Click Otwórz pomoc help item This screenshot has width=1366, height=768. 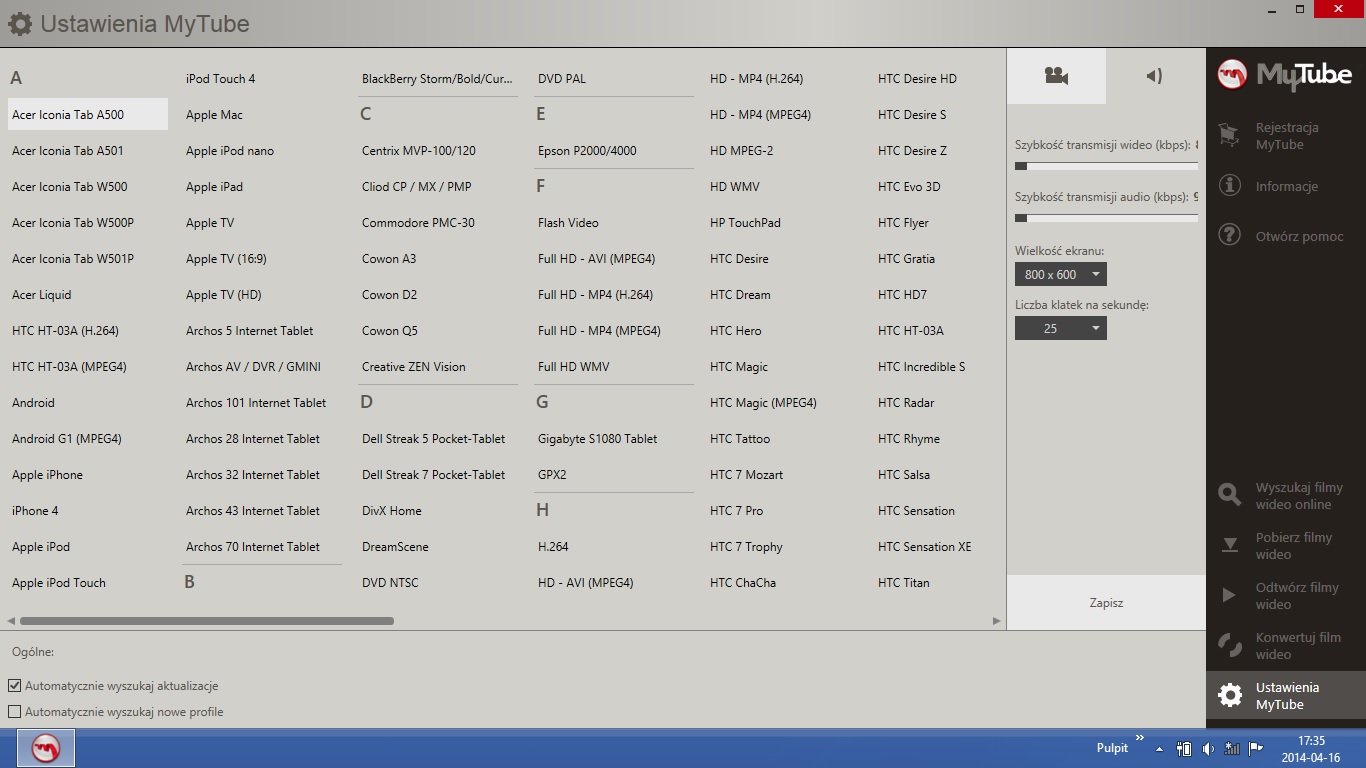[x=1286, y=236]
